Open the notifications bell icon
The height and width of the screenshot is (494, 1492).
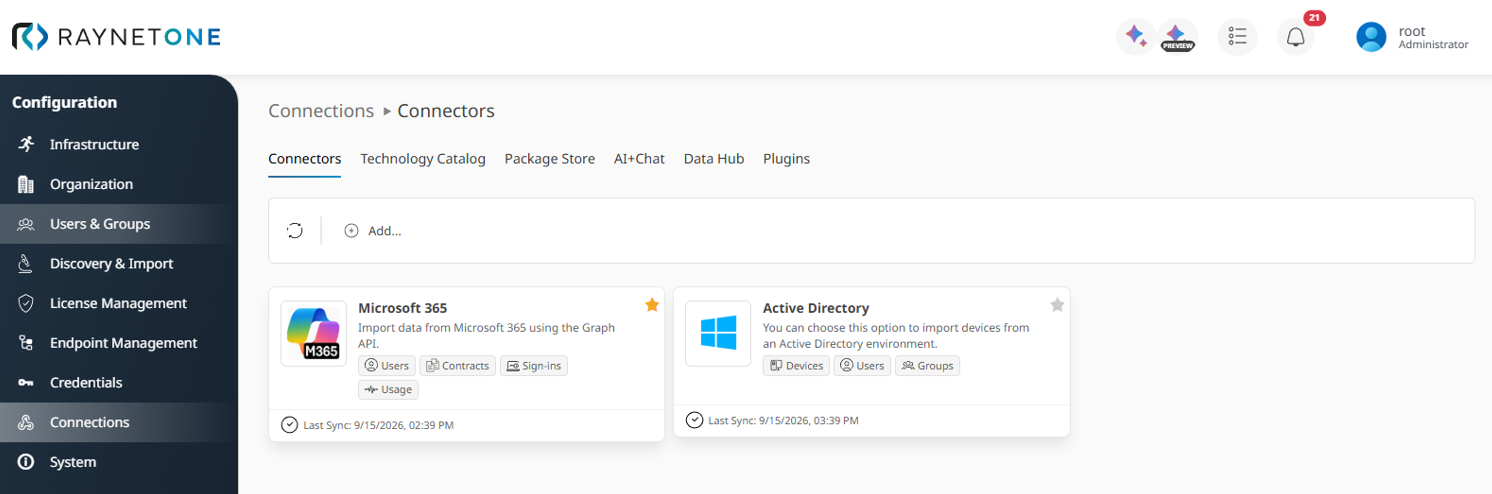coord(1296,37)
